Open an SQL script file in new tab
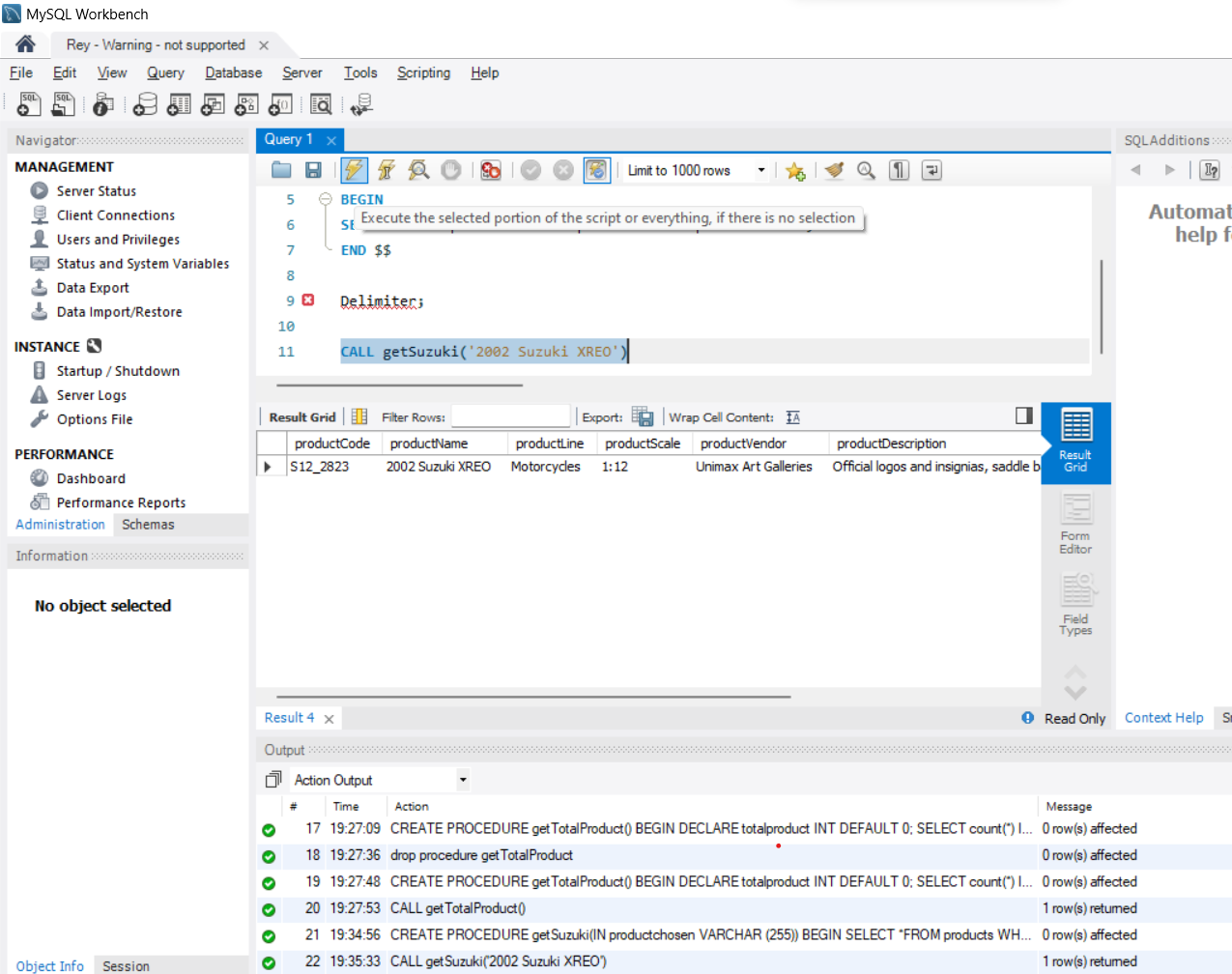1232x974 pixels. (64, 104)
